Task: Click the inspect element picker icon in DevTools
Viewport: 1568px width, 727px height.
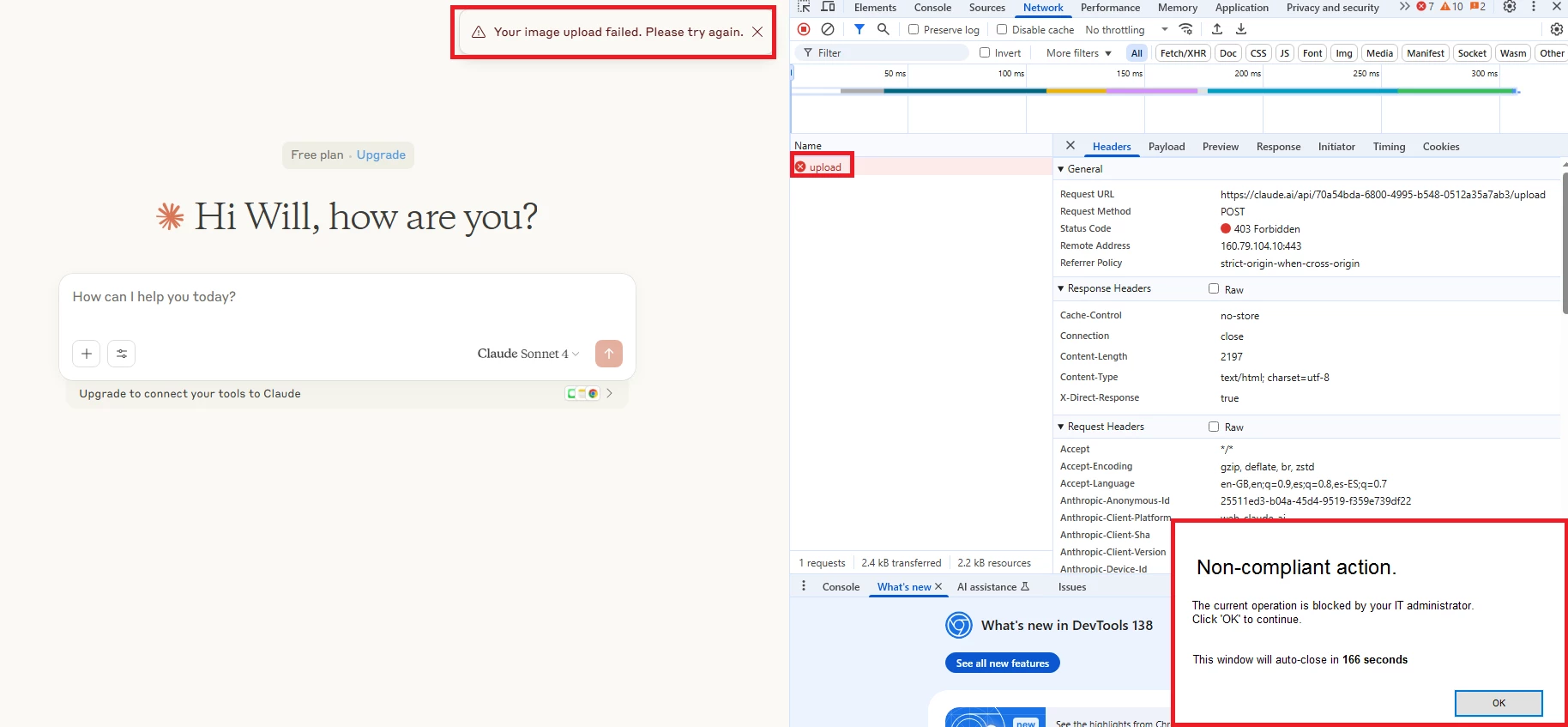Action: point(804,7)
